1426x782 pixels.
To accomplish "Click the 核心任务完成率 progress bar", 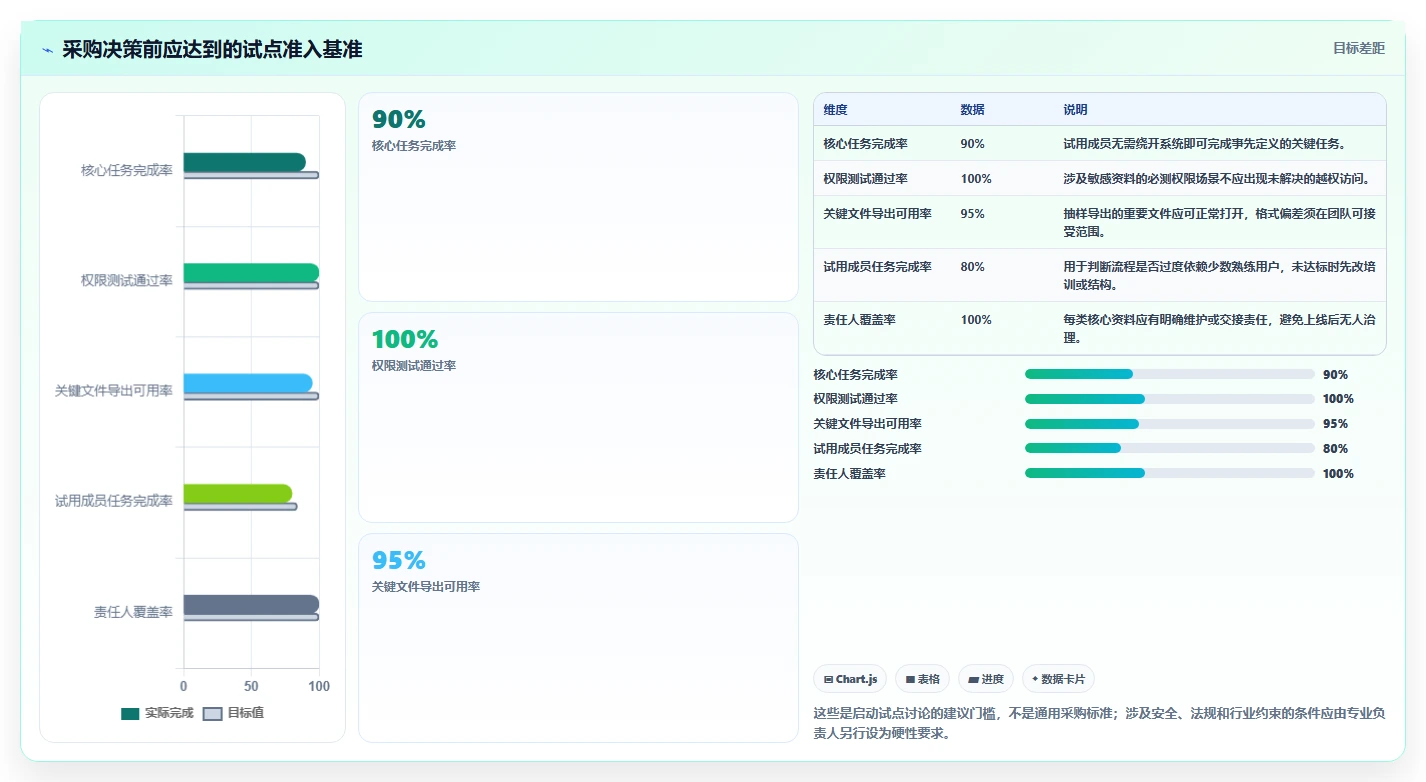I will 1169,374.
